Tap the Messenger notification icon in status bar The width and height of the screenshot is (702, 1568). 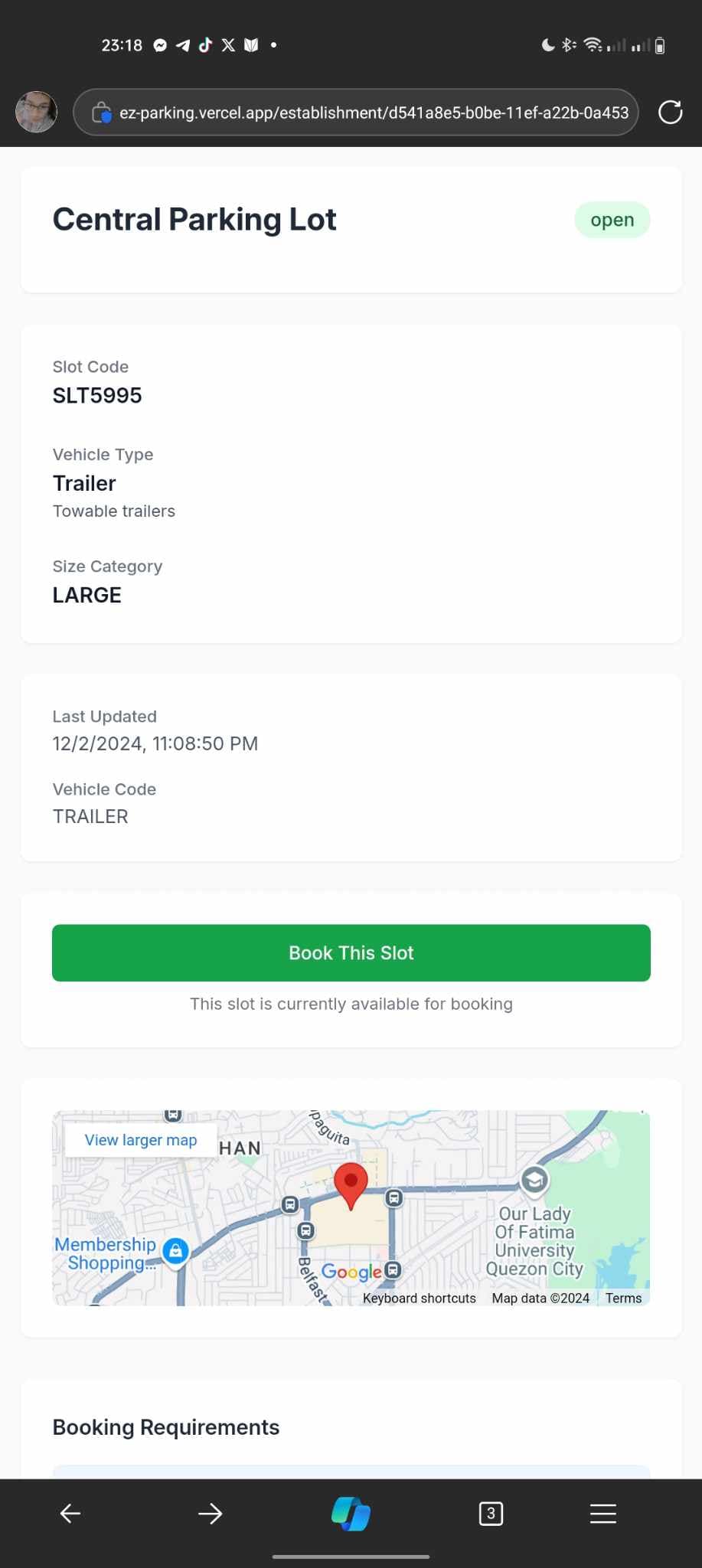pos(160,45)
